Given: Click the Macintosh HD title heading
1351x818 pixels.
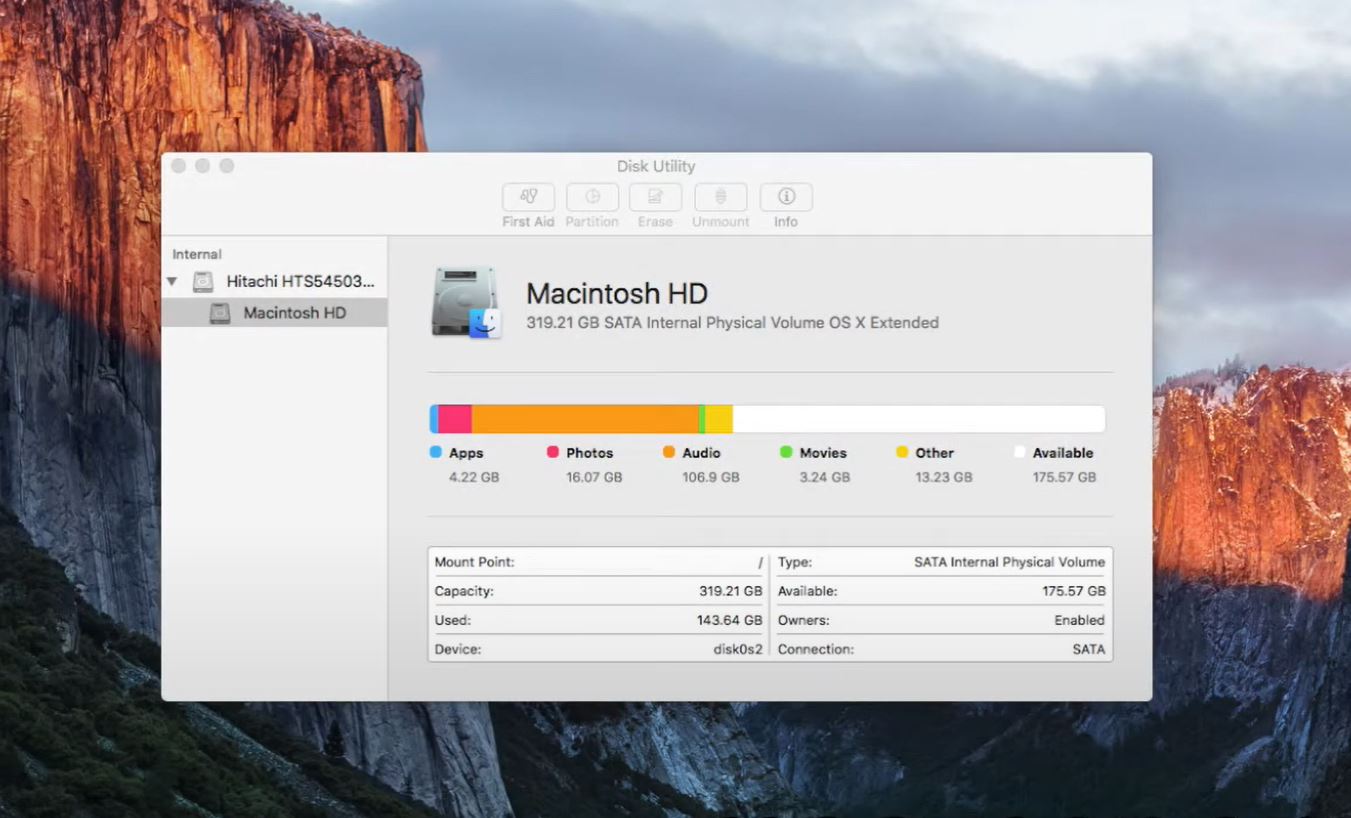Looking at the screenshot, I should tap(617, 293).
